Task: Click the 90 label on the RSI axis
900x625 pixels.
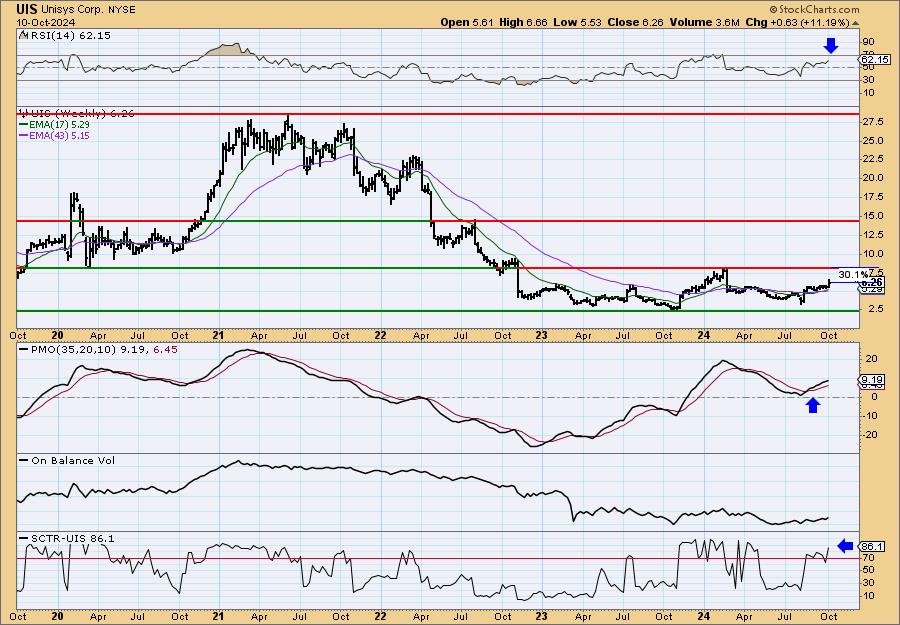Action: tap(868, 42)
